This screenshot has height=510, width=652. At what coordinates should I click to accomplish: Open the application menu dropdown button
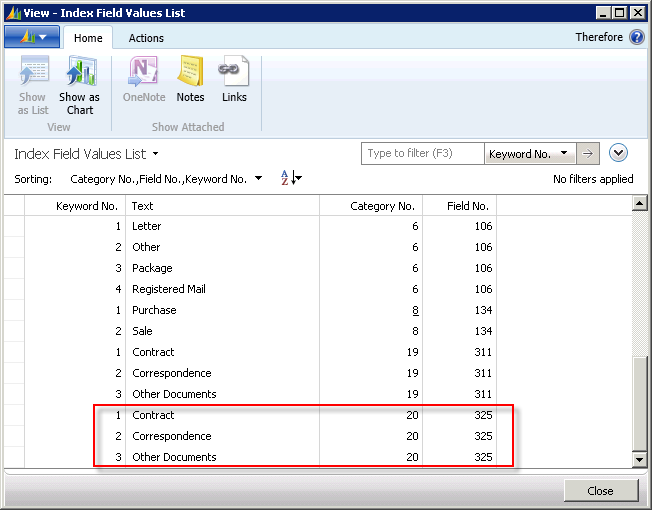32,37
